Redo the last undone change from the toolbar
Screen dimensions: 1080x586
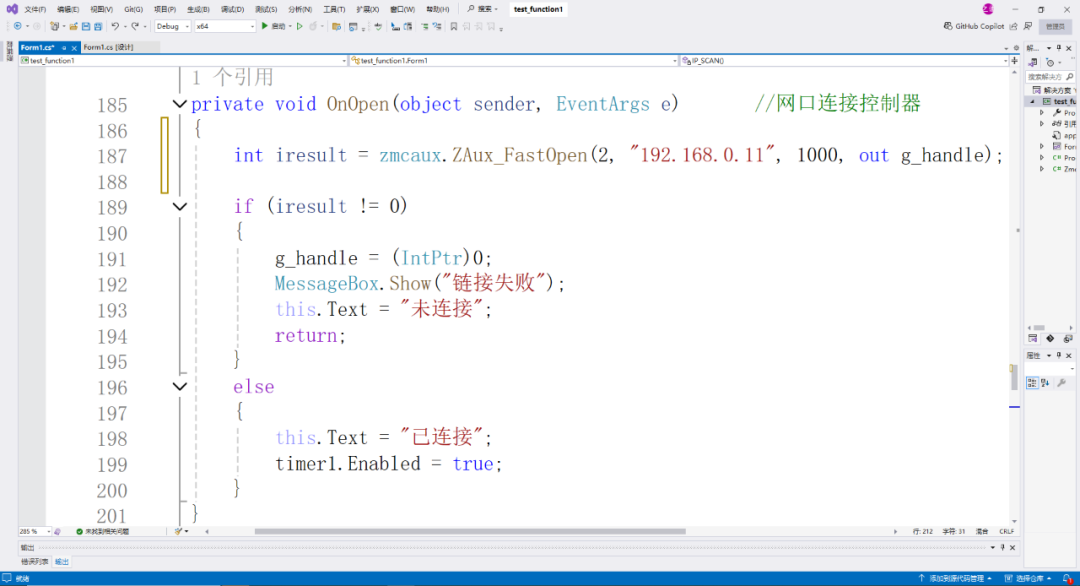(132, 27)
